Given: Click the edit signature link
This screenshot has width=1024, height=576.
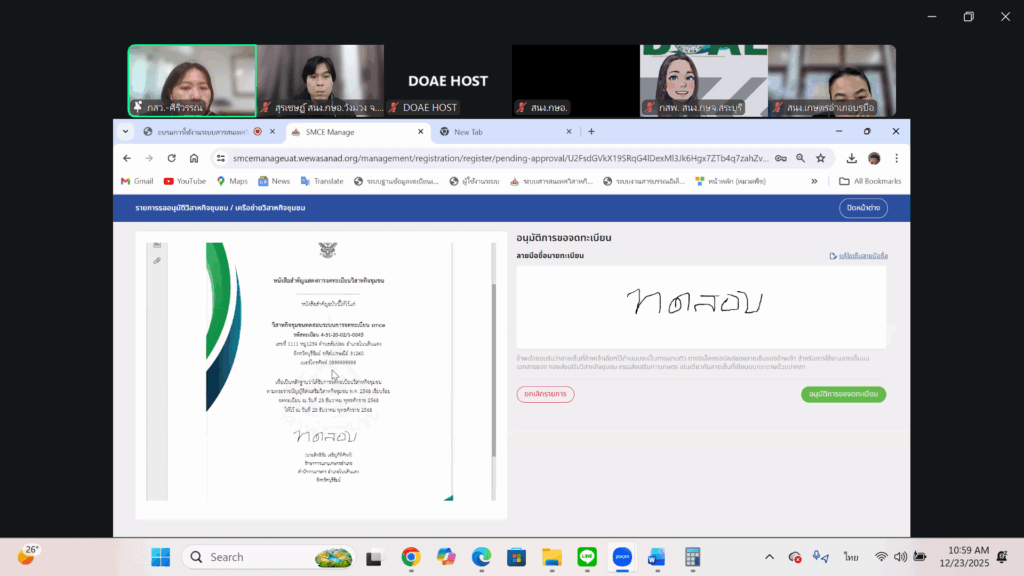Looking at the screenshot, I should click(859, 256).
